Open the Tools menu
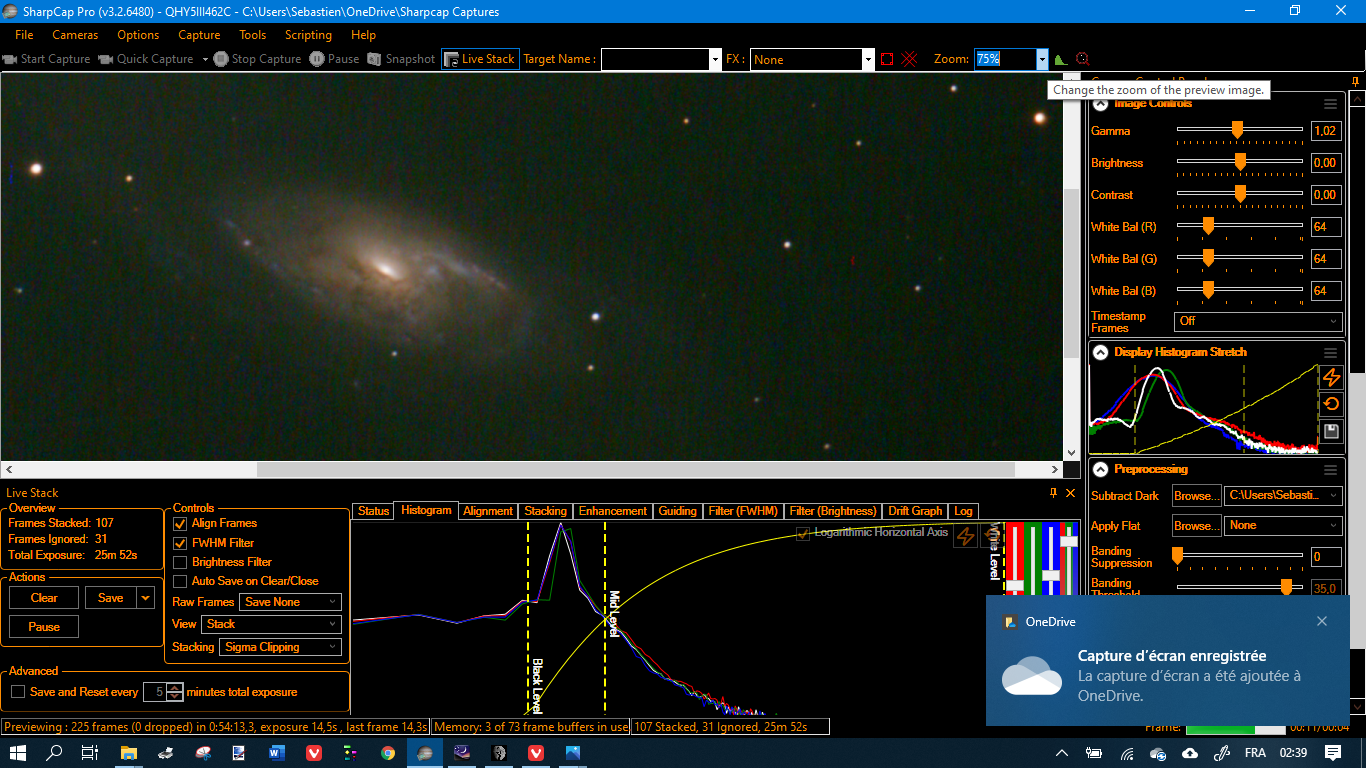The image size is (1366, 768). [253, 35]
